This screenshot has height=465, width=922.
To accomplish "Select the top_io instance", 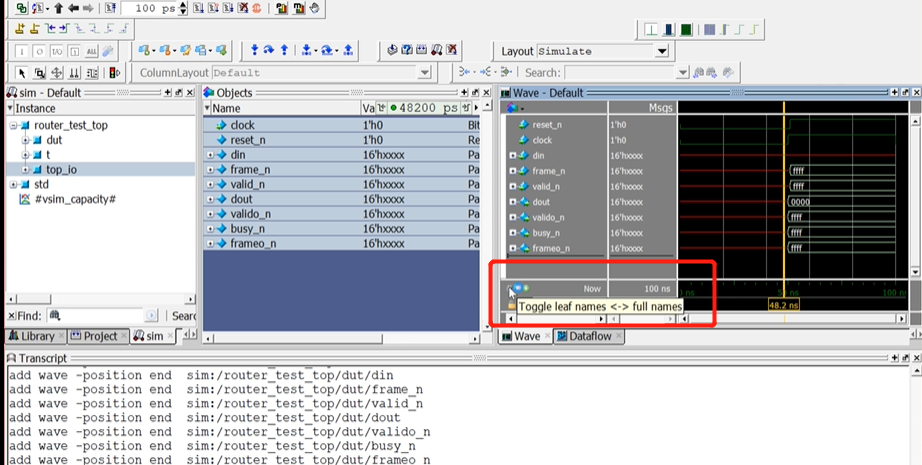I will tap(61, 169).
